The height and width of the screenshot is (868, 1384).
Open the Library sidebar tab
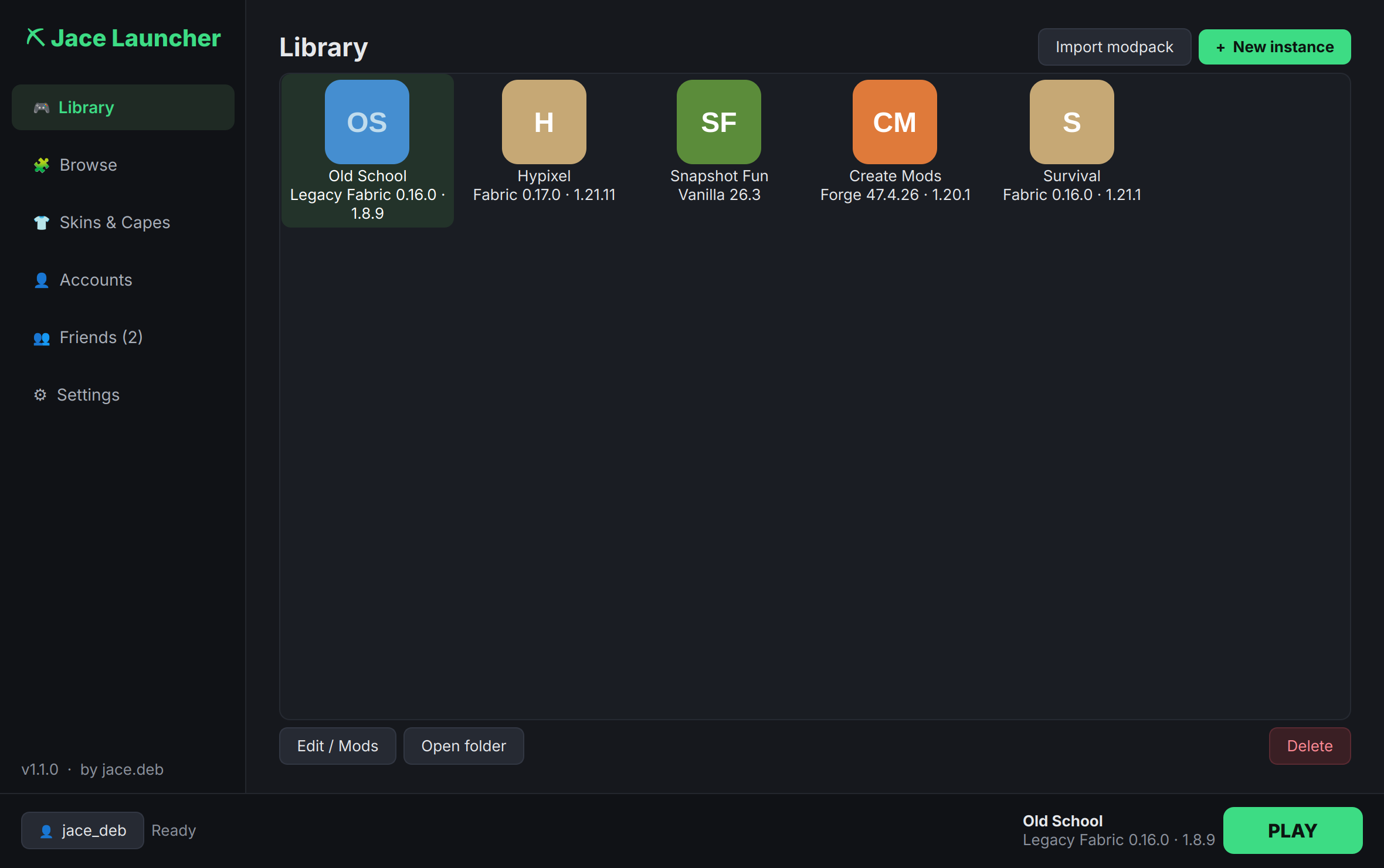point(123,107)
